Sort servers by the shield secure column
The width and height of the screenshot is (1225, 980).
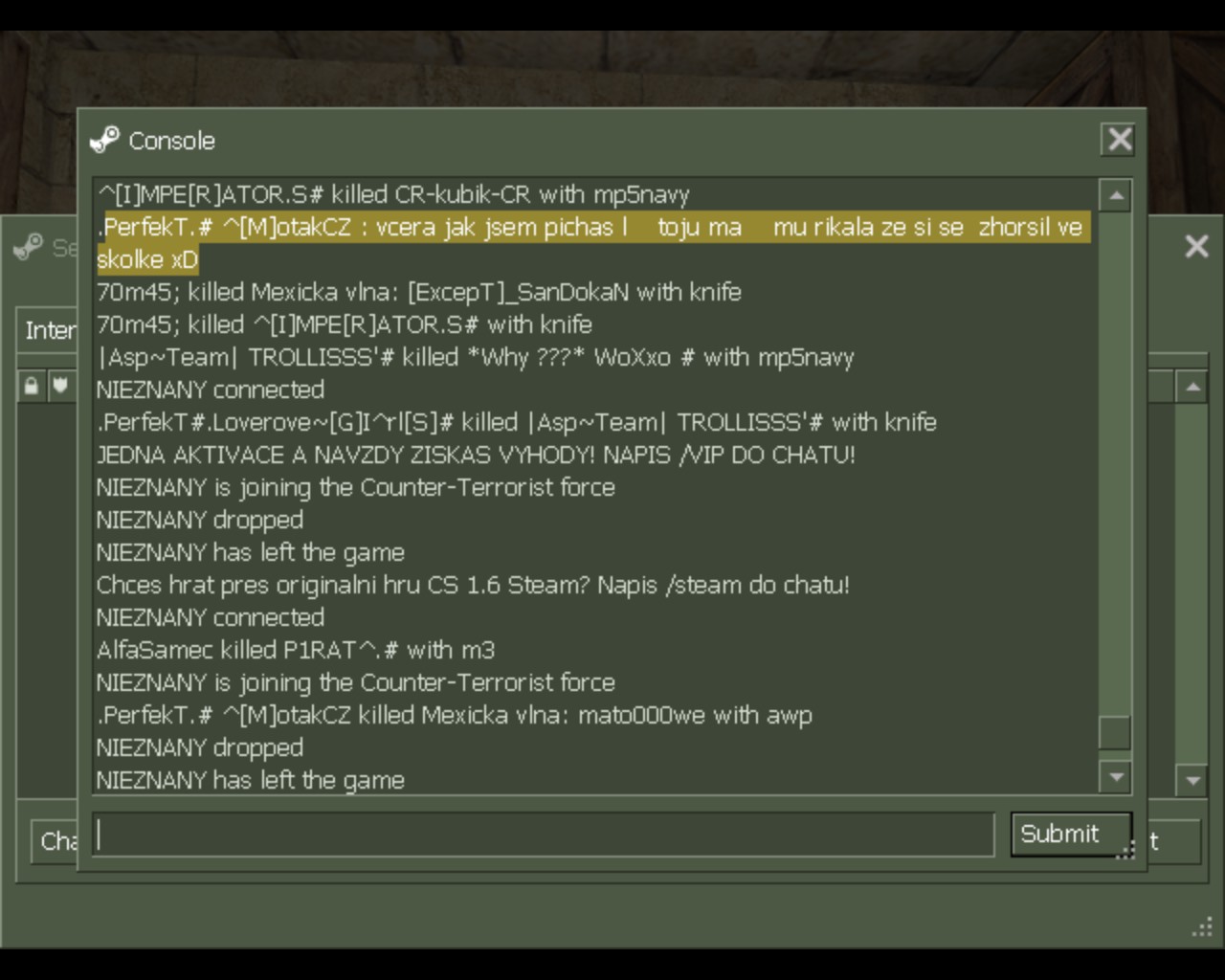pos(61,387)
